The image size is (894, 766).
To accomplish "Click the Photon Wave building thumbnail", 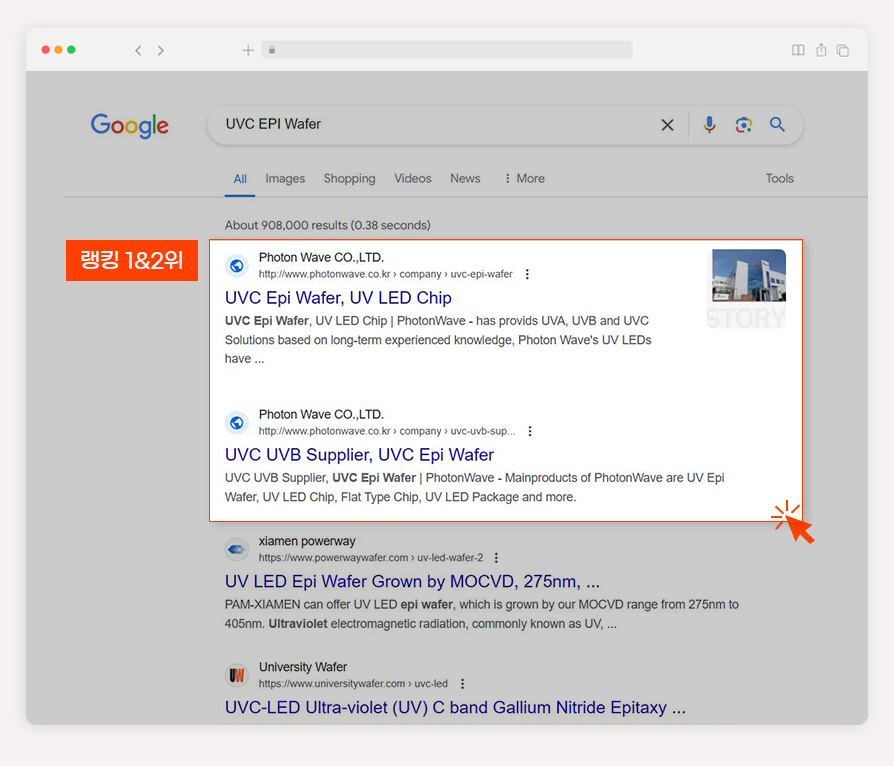I will [x=746, y=289].
